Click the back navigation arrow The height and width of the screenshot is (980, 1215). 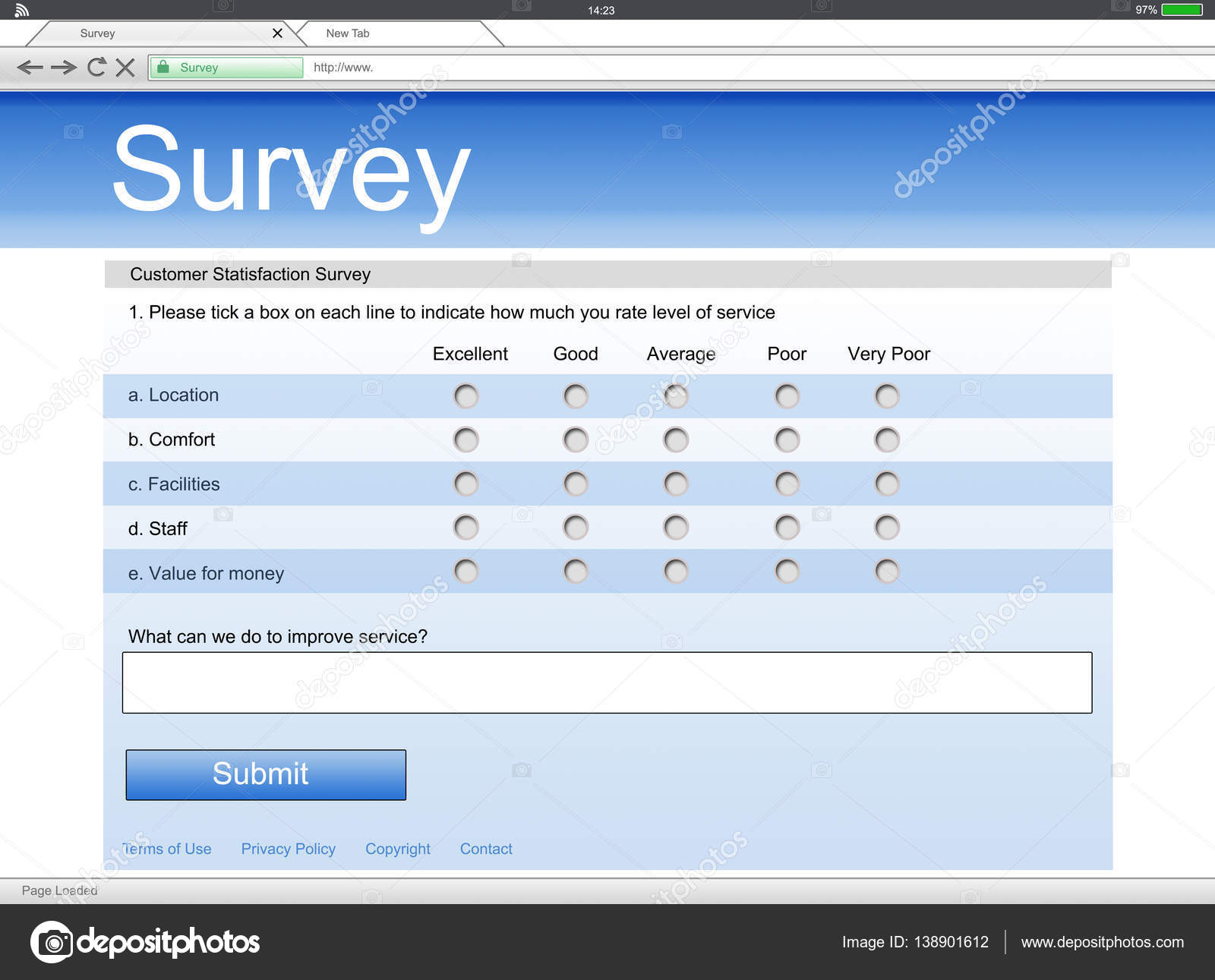[x=30, y=68]
